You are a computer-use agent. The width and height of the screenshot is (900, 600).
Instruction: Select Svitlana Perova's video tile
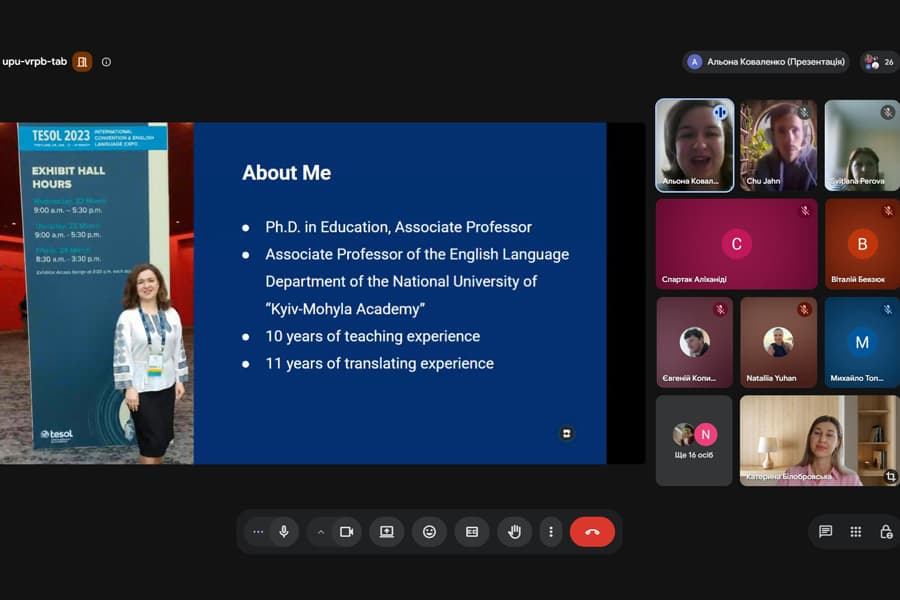pos(862,145)
